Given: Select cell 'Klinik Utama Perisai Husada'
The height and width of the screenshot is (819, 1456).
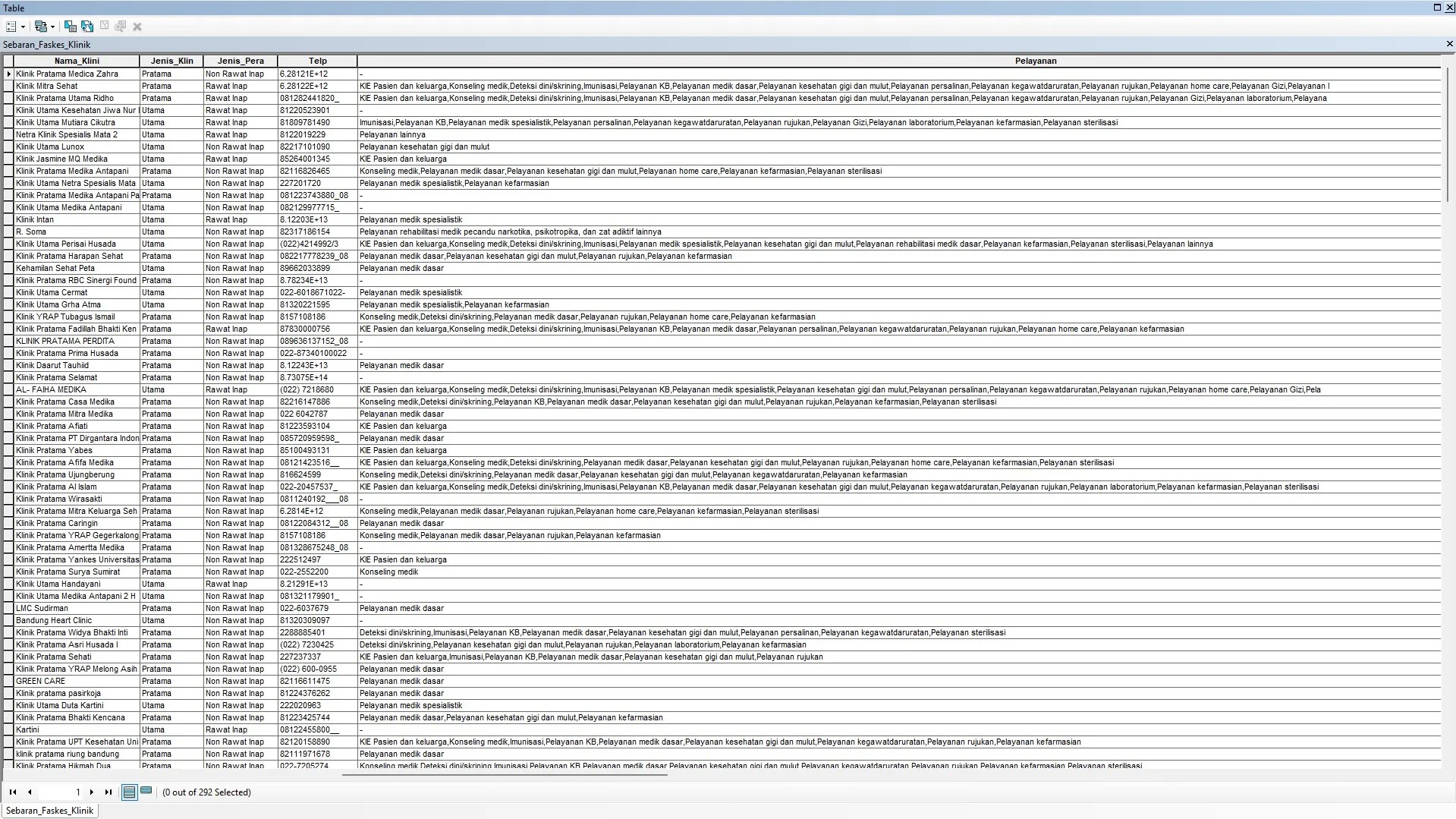Looking at the screenshot, I should point(77,244).
